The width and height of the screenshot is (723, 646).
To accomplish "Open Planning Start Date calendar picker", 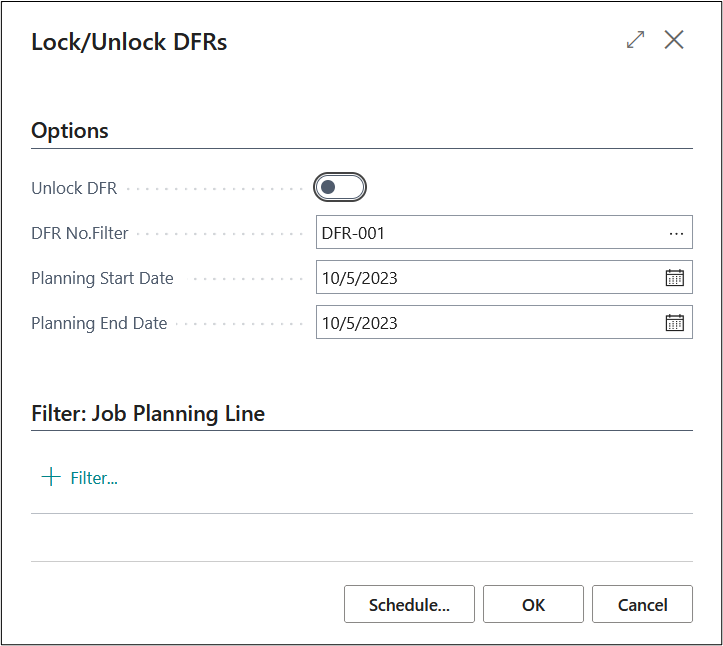I will [x=675, y=278].
